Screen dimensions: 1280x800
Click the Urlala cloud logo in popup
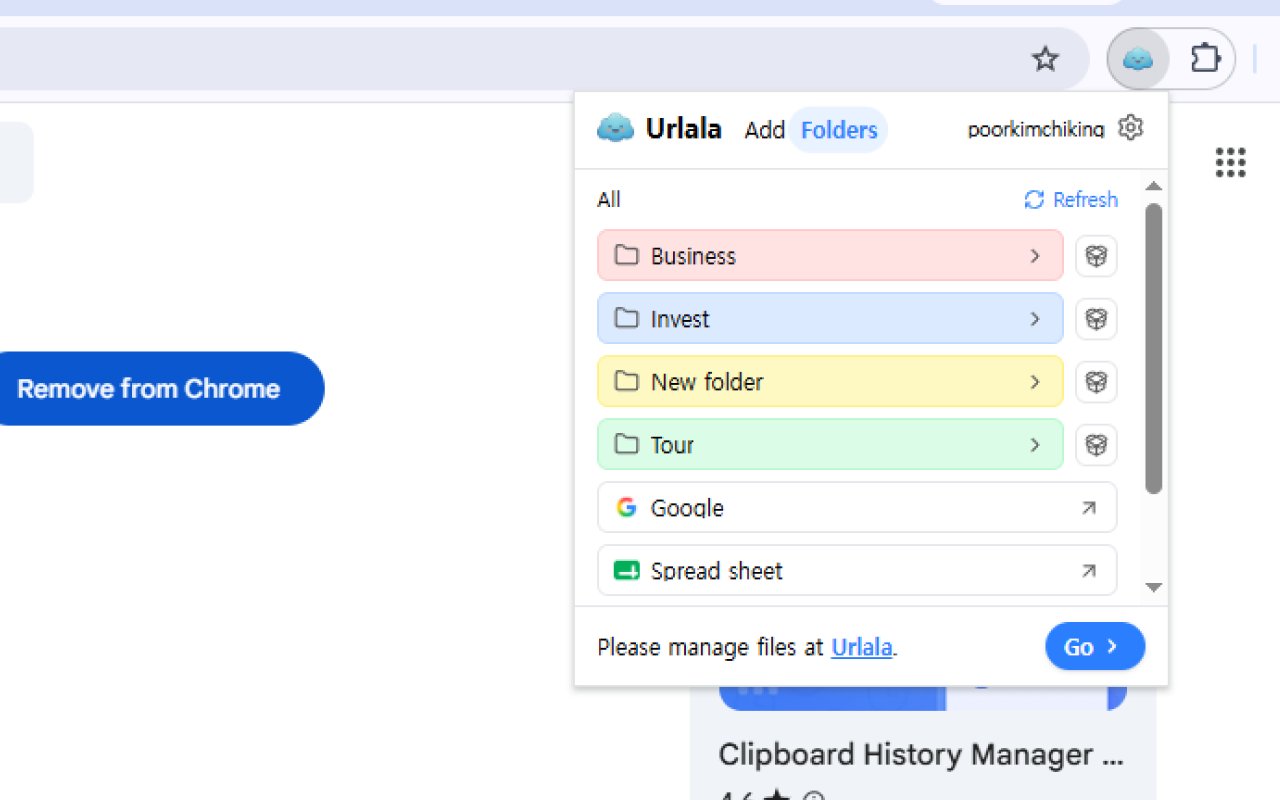[615, 129]
